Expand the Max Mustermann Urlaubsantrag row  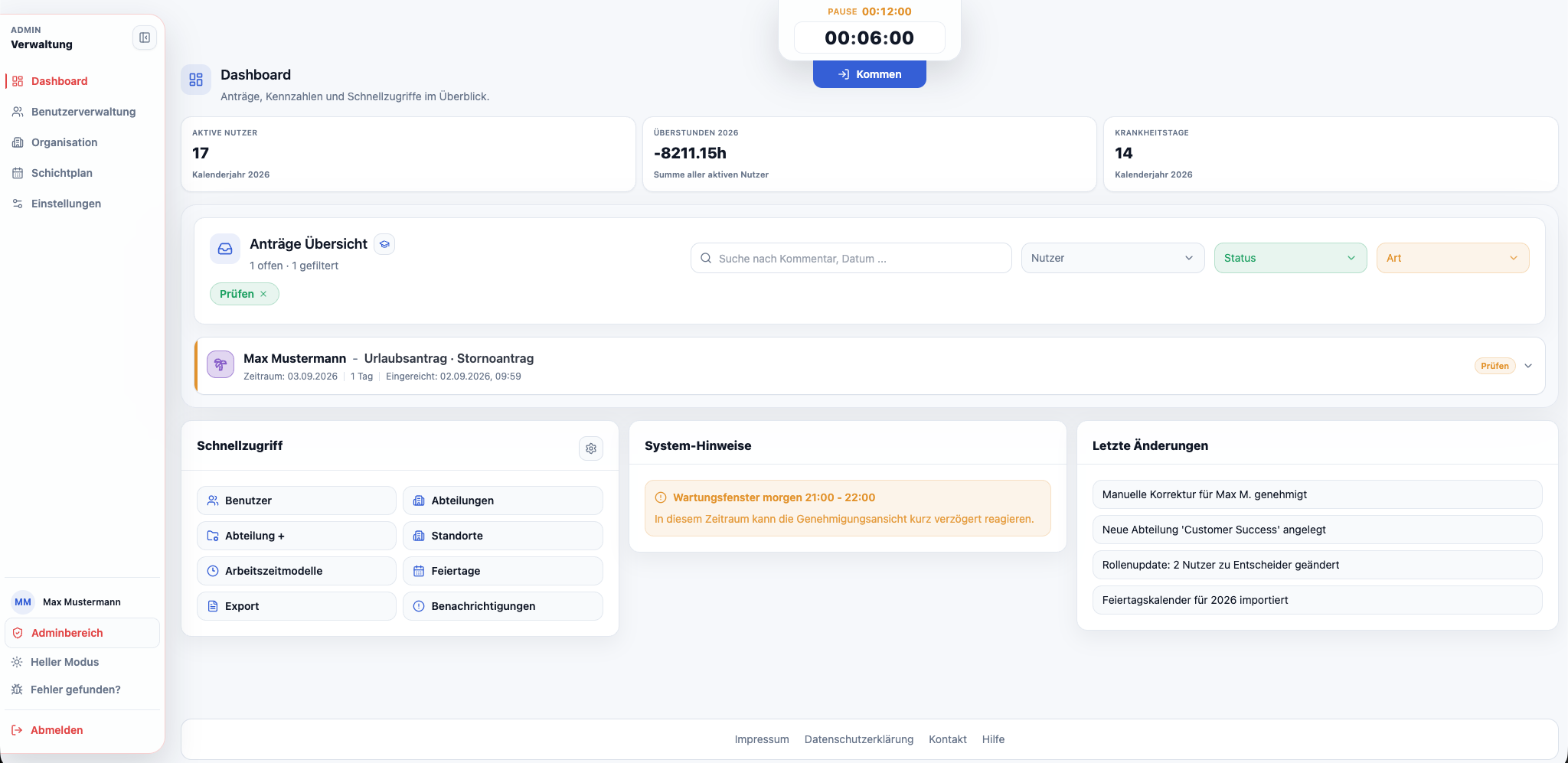pyautogui.click(x=1528, y=366)
